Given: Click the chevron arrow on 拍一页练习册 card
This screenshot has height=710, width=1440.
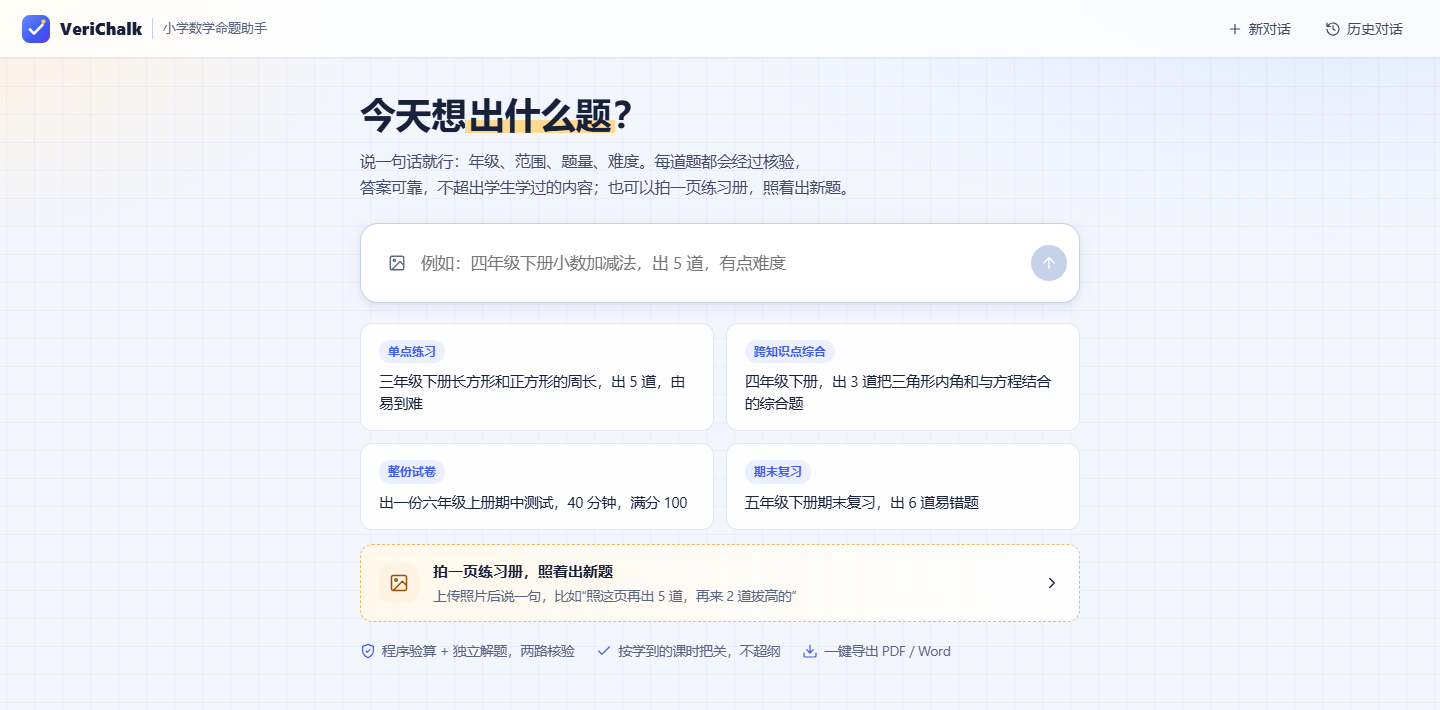Looking at the screenshot, I should coord(1051,583).
